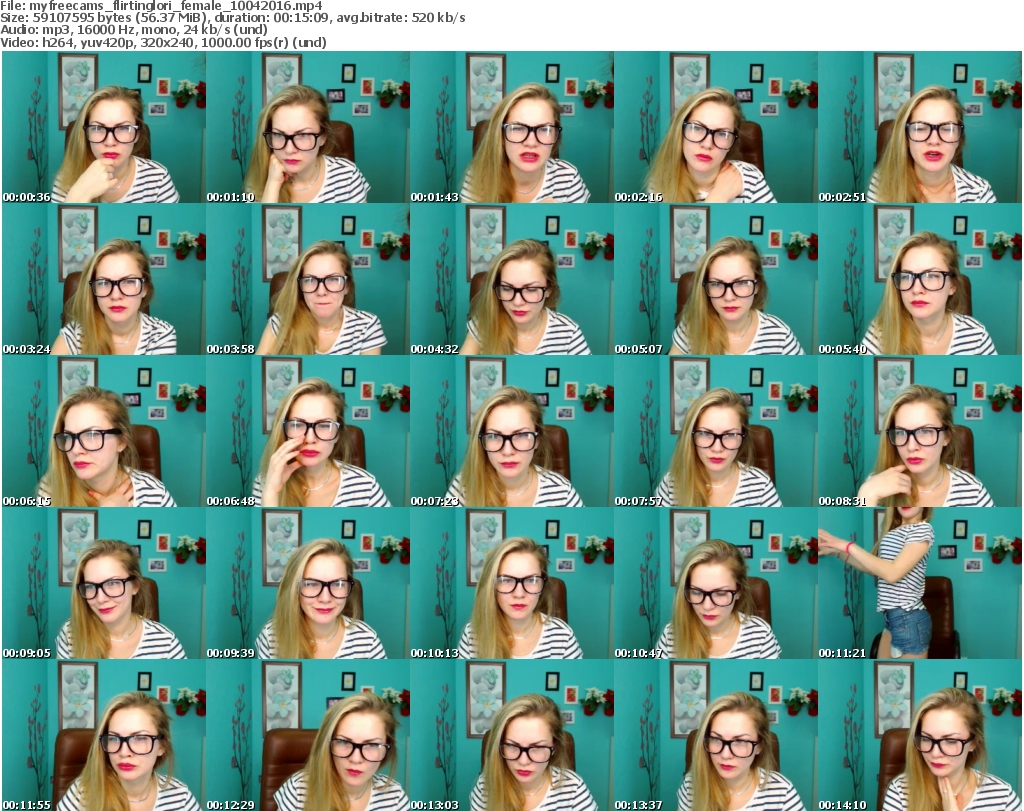This screenshot has width=1024, height=811.
Task: Click the Video h264 info line
Action: [x=163, y=42]
